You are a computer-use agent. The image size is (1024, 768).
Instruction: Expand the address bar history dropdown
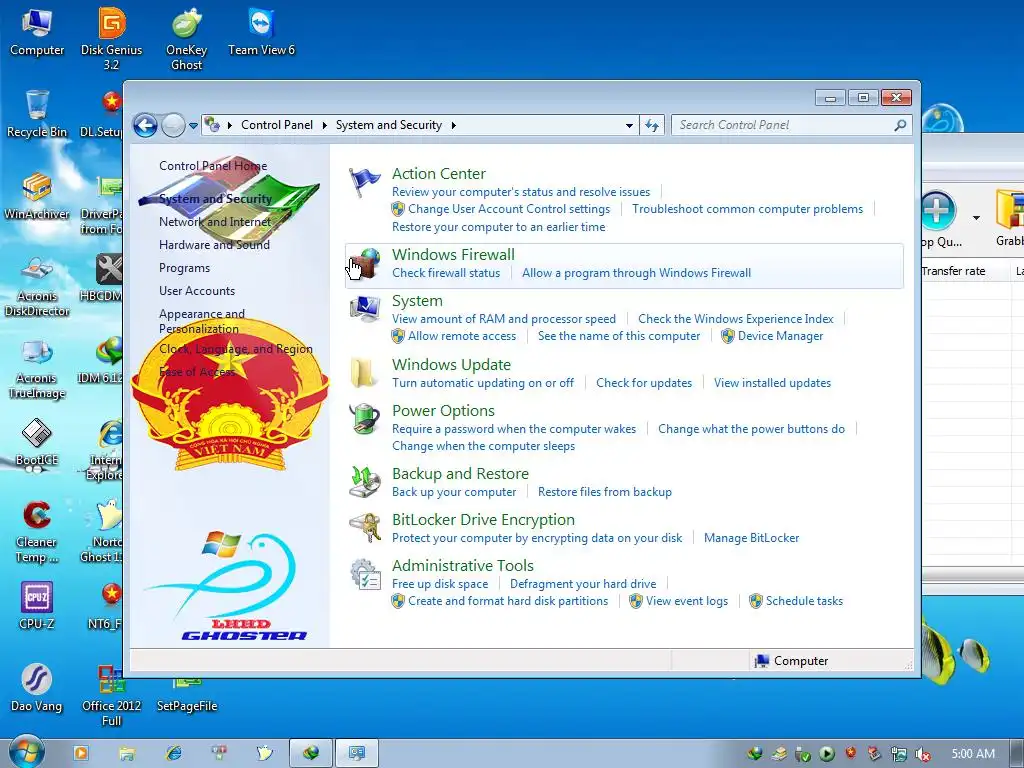click(629, 125)
